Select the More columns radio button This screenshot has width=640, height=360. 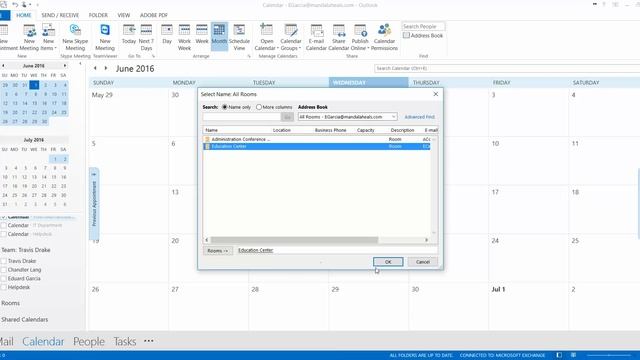[259, 107]
